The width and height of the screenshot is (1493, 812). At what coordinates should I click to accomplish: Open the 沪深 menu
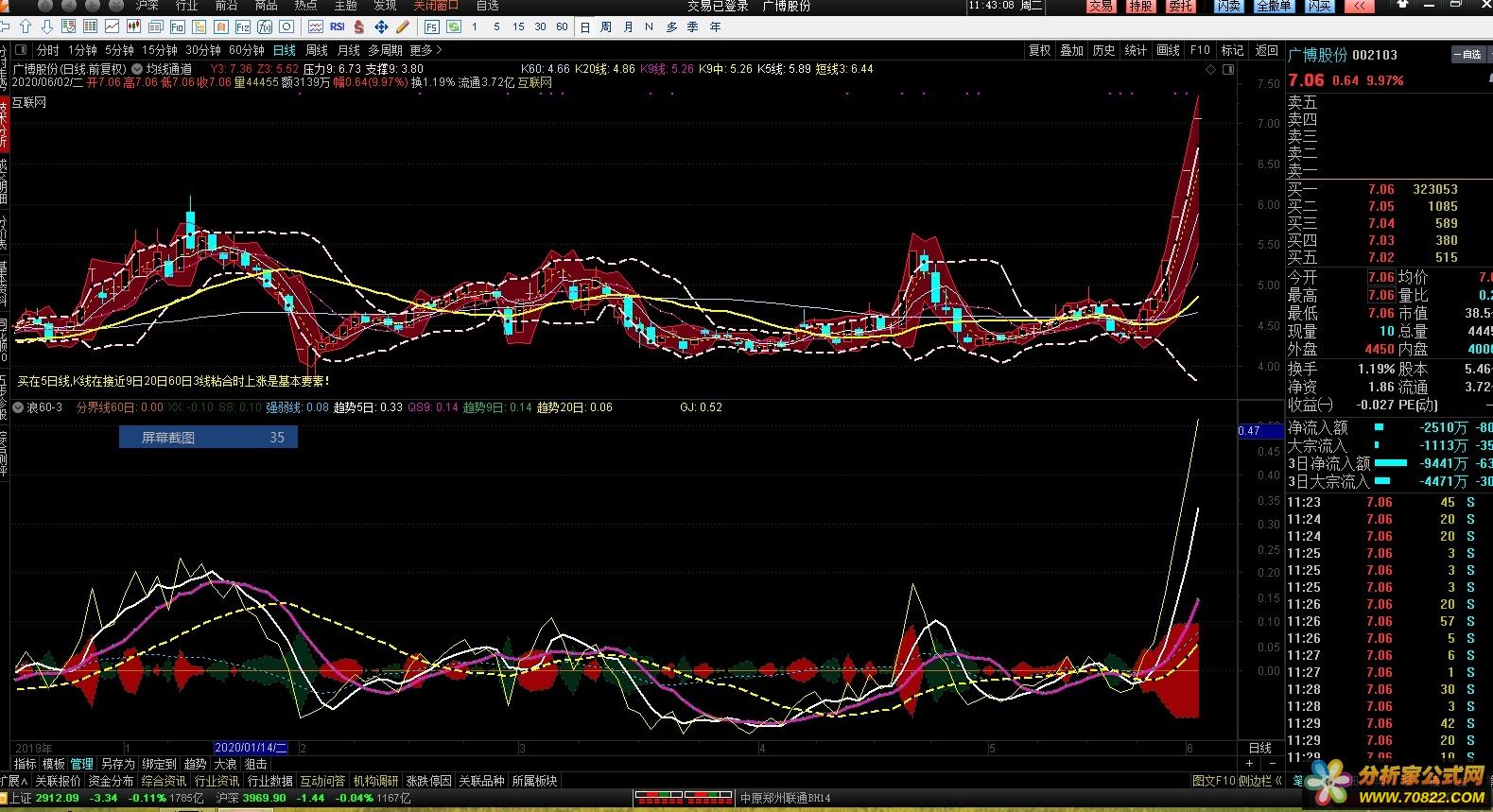(148, 6)
